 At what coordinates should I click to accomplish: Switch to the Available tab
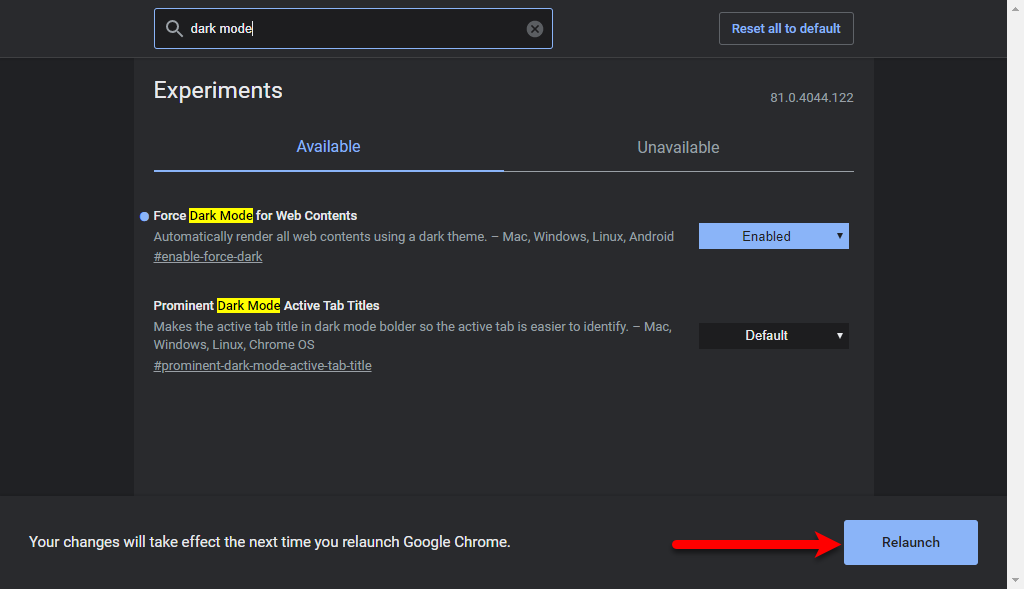coord(328,147)
